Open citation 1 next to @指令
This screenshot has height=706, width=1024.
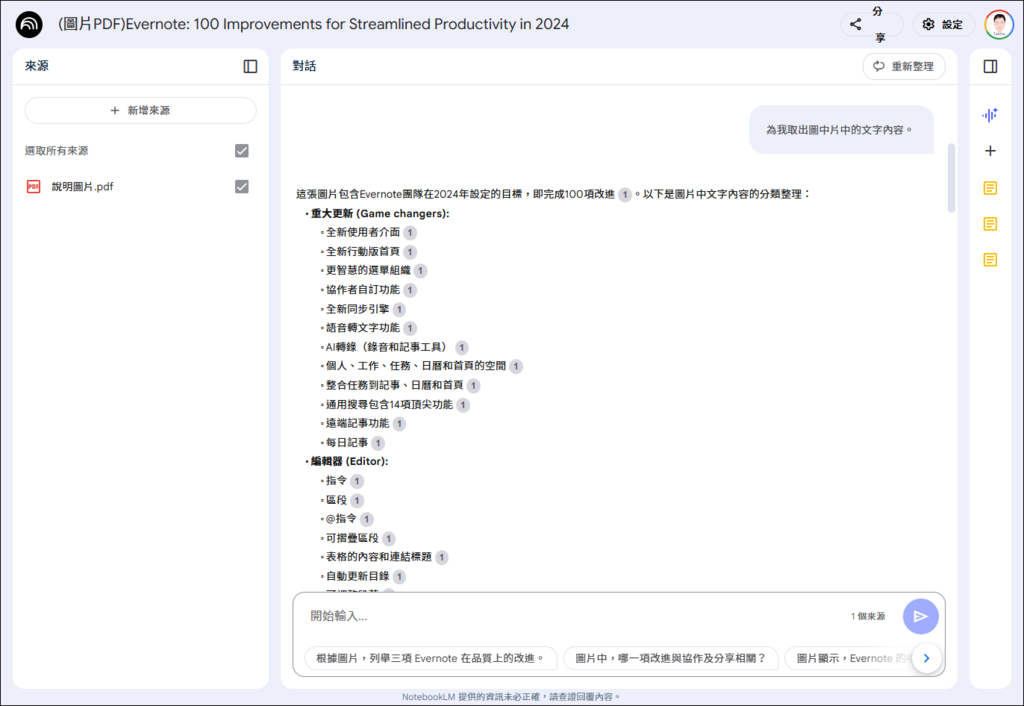(x=366, y=519)
